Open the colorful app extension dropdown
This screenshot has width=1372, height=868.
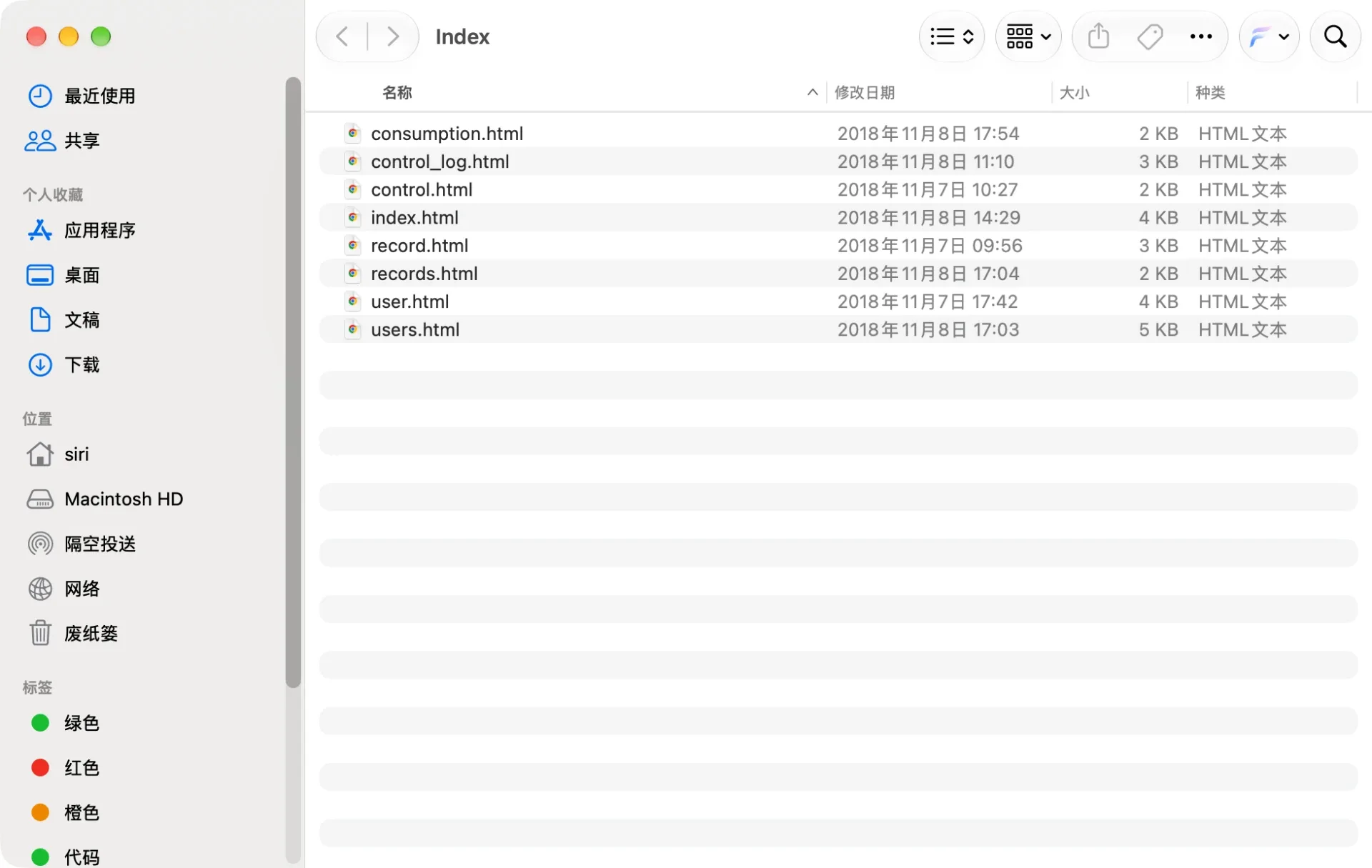coord(1269,36)
